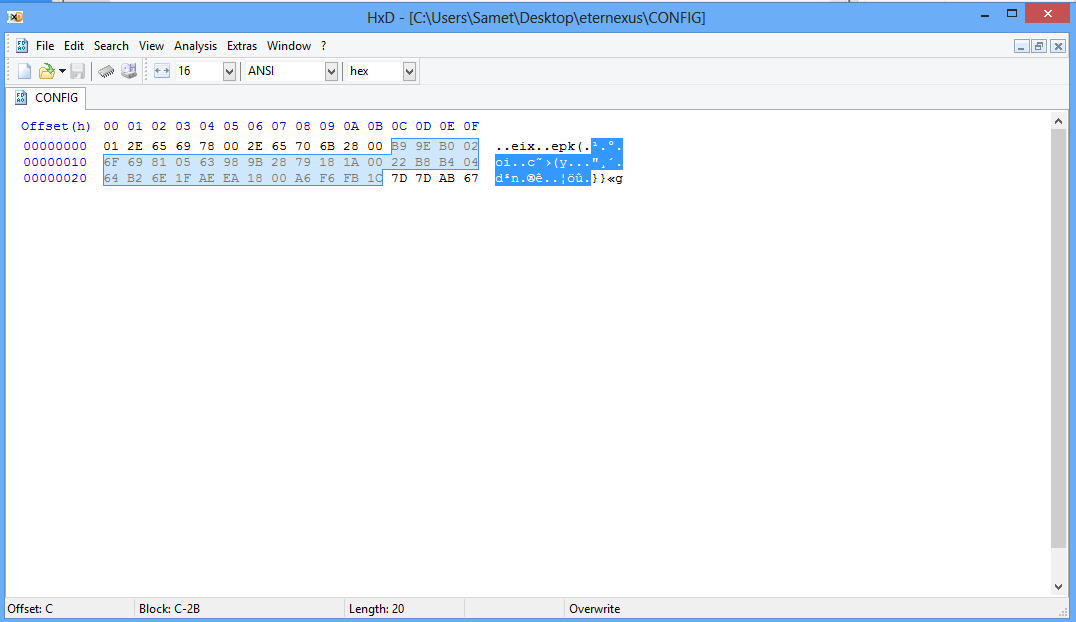Image resolution: width=1076 pixels, height=622 pixels.
Task: Click the HxD document icon beside File menu
Action: click(x=22, y=45)
